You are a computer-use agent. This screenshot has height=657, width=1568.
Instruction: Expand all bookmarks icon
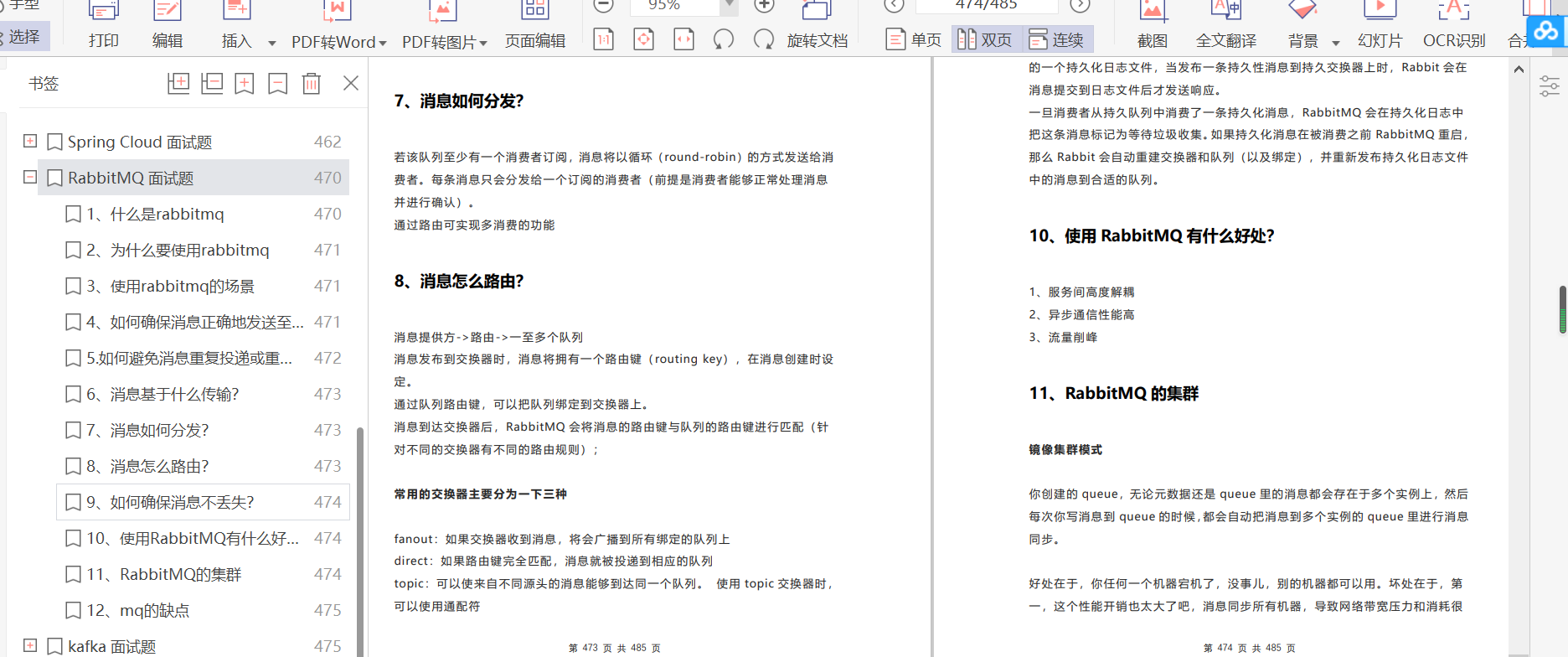coord(178,83)
